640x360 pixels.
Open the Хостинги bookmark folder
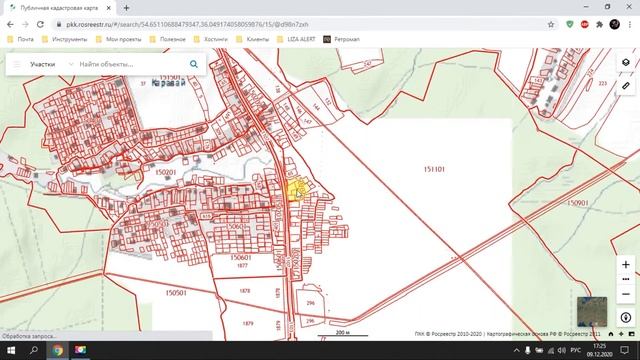pos(211,39)
